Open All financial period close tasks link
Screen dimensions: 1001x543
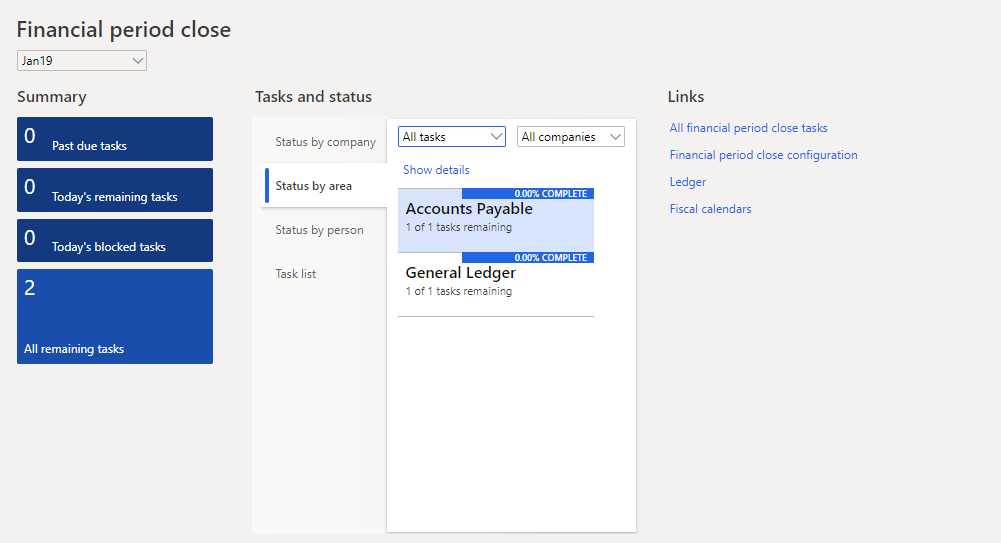coord(748,128)
